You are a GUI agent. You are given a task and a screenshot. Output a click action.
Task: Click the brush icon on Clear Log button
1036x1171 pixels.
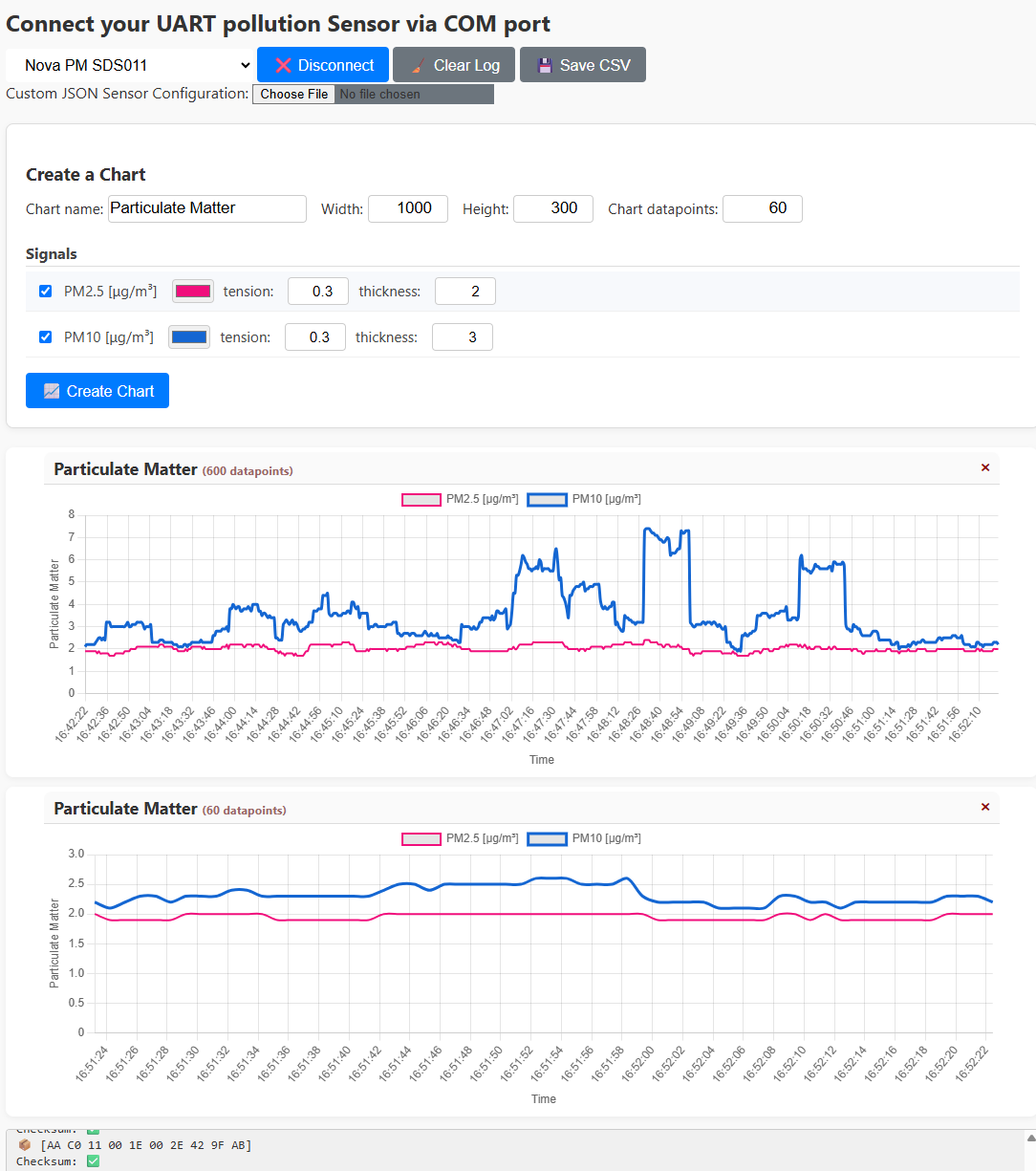417,64
